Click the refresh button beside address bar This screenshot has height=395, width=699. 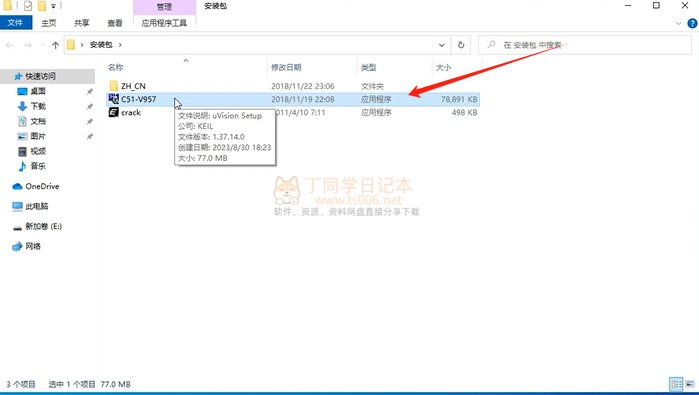461,45
